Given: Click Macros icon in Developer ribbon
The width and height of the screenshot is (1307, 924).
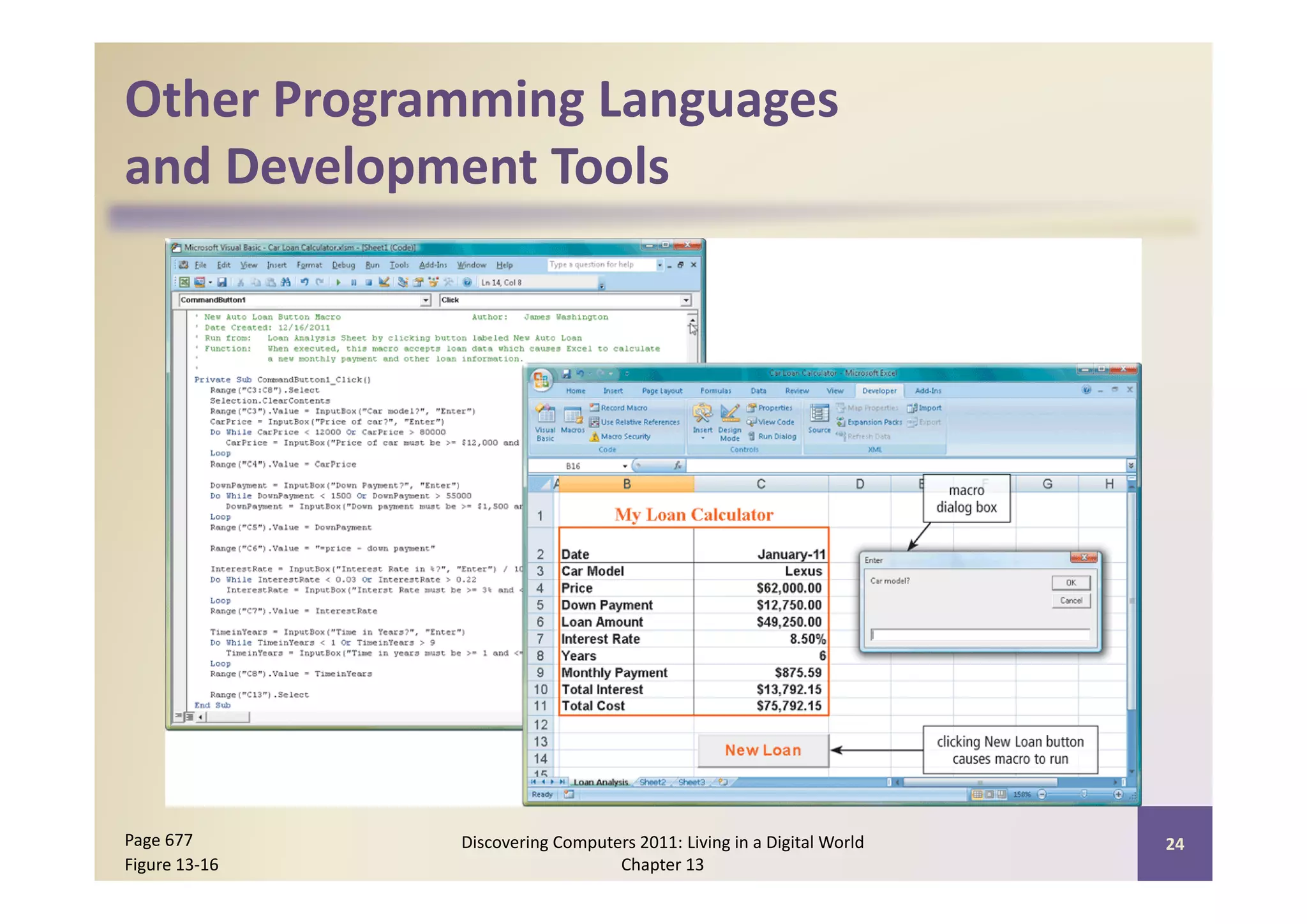Looking at the screenshot, I should (572, 421).
